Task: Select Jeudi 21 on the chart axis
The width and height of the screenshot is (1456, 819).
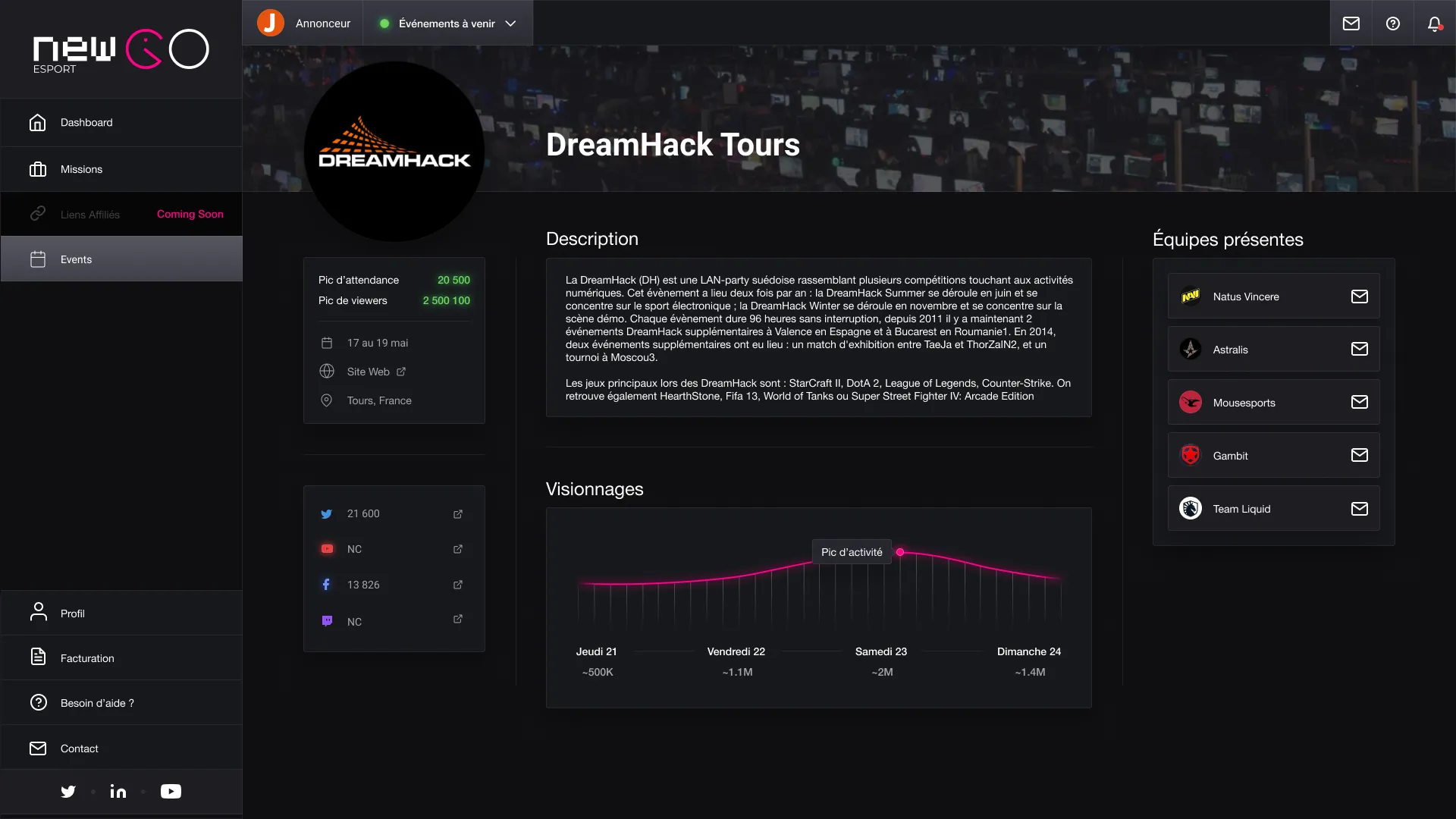Action: coord(596,651)
